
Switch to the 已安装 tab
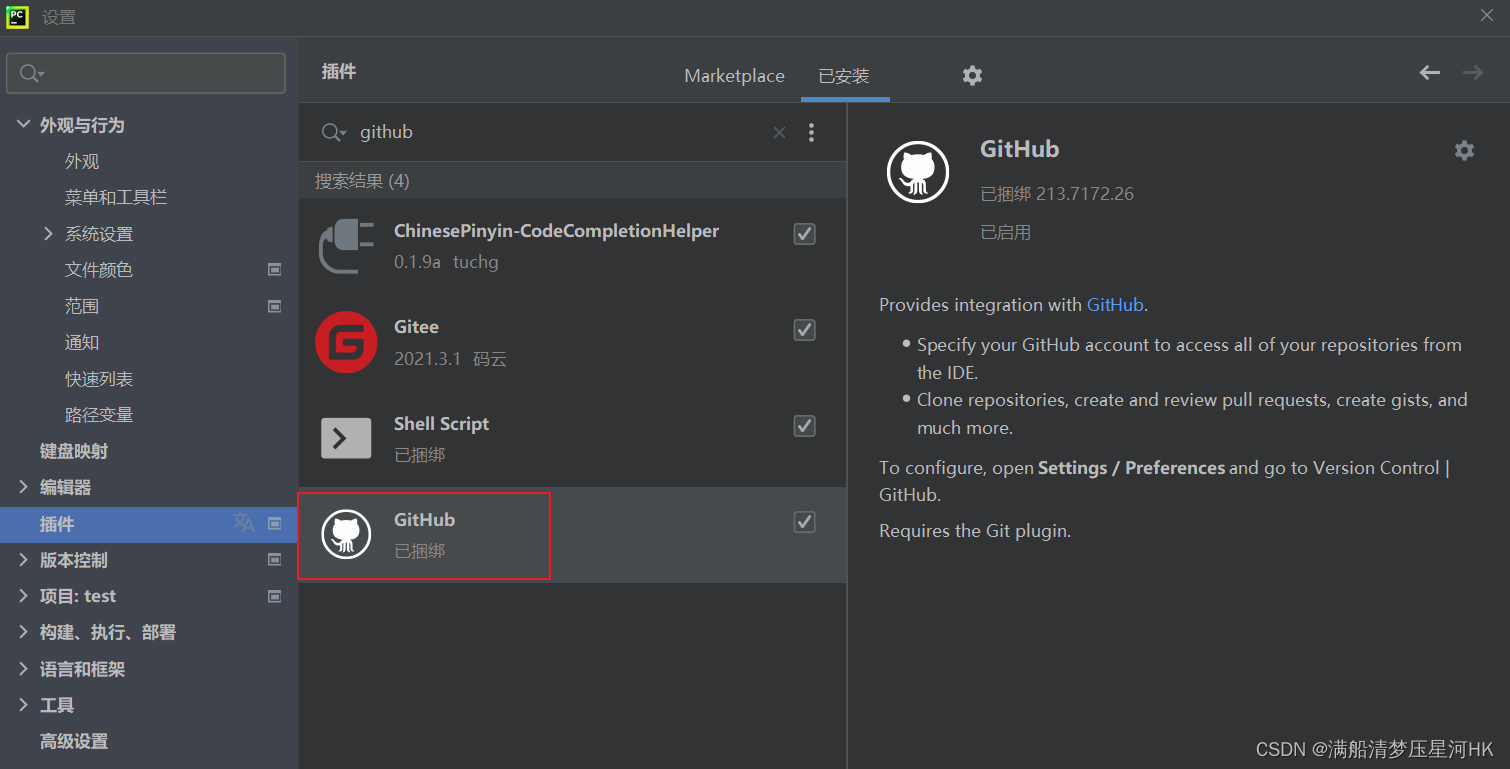tap(844, 76)
